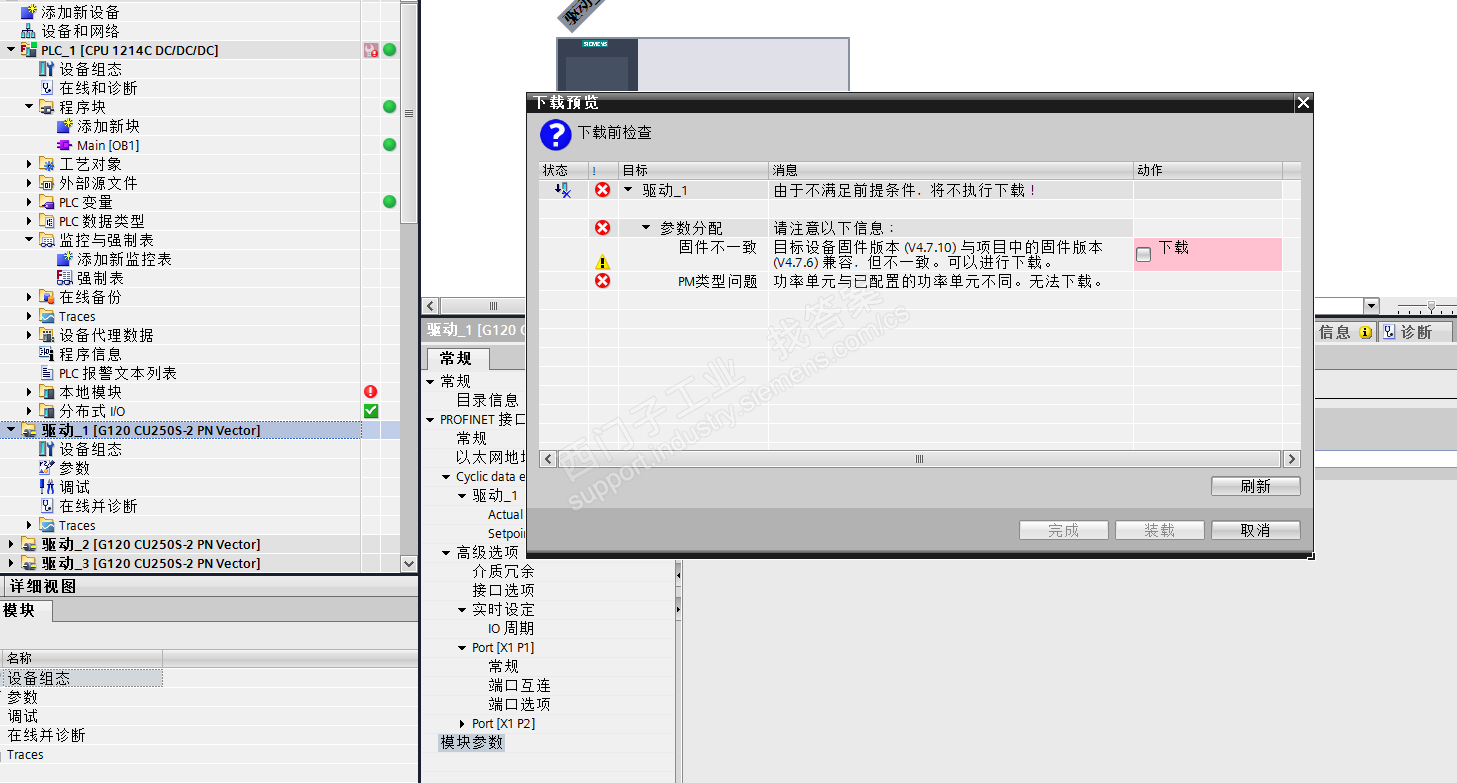Click the 外部源文件 folder icon
1457x783 pixels.
click(x=46, y=183)
